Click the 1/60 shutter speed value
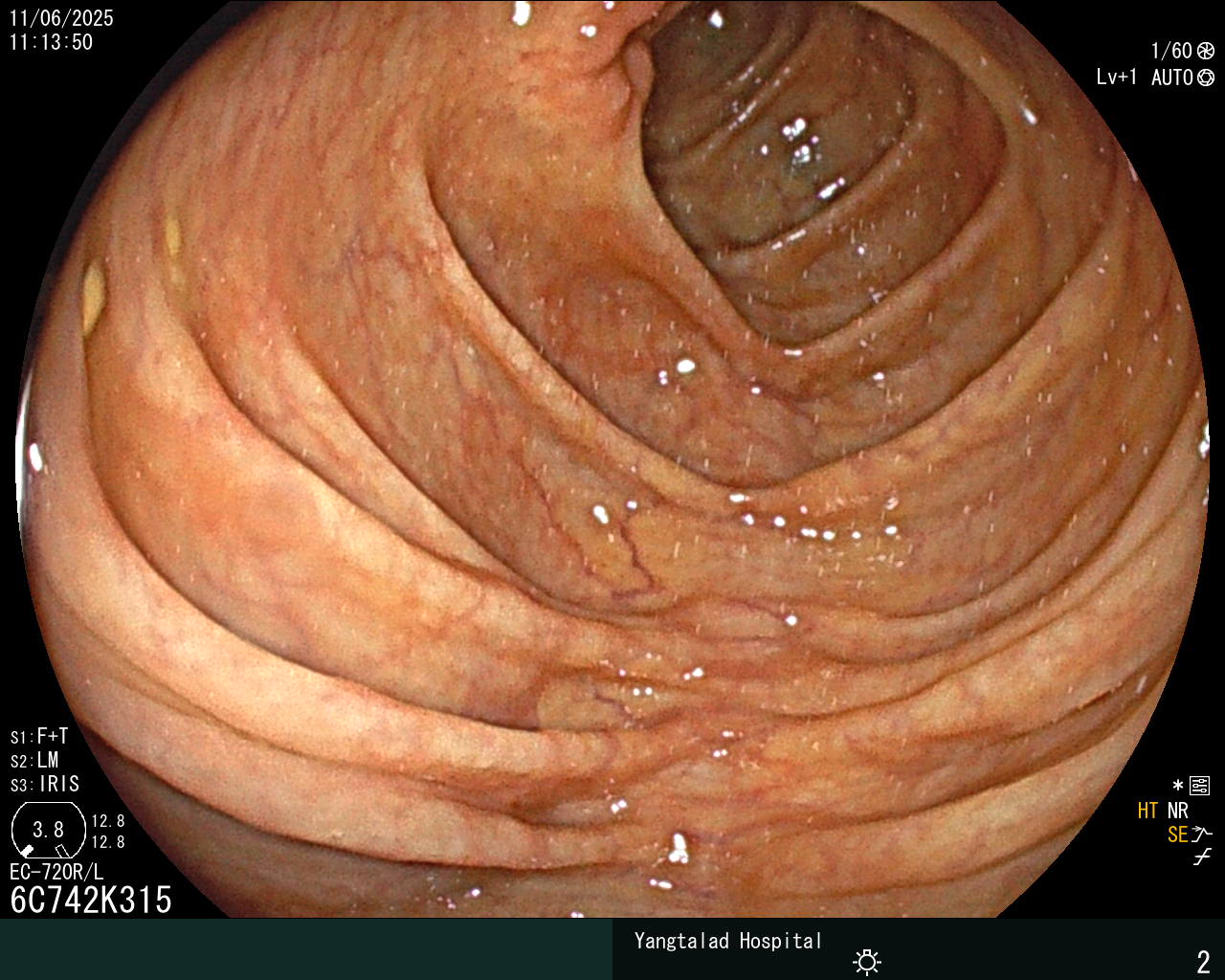The height and width of the screenshot is (980, 1225). (x=1171, y=52)
